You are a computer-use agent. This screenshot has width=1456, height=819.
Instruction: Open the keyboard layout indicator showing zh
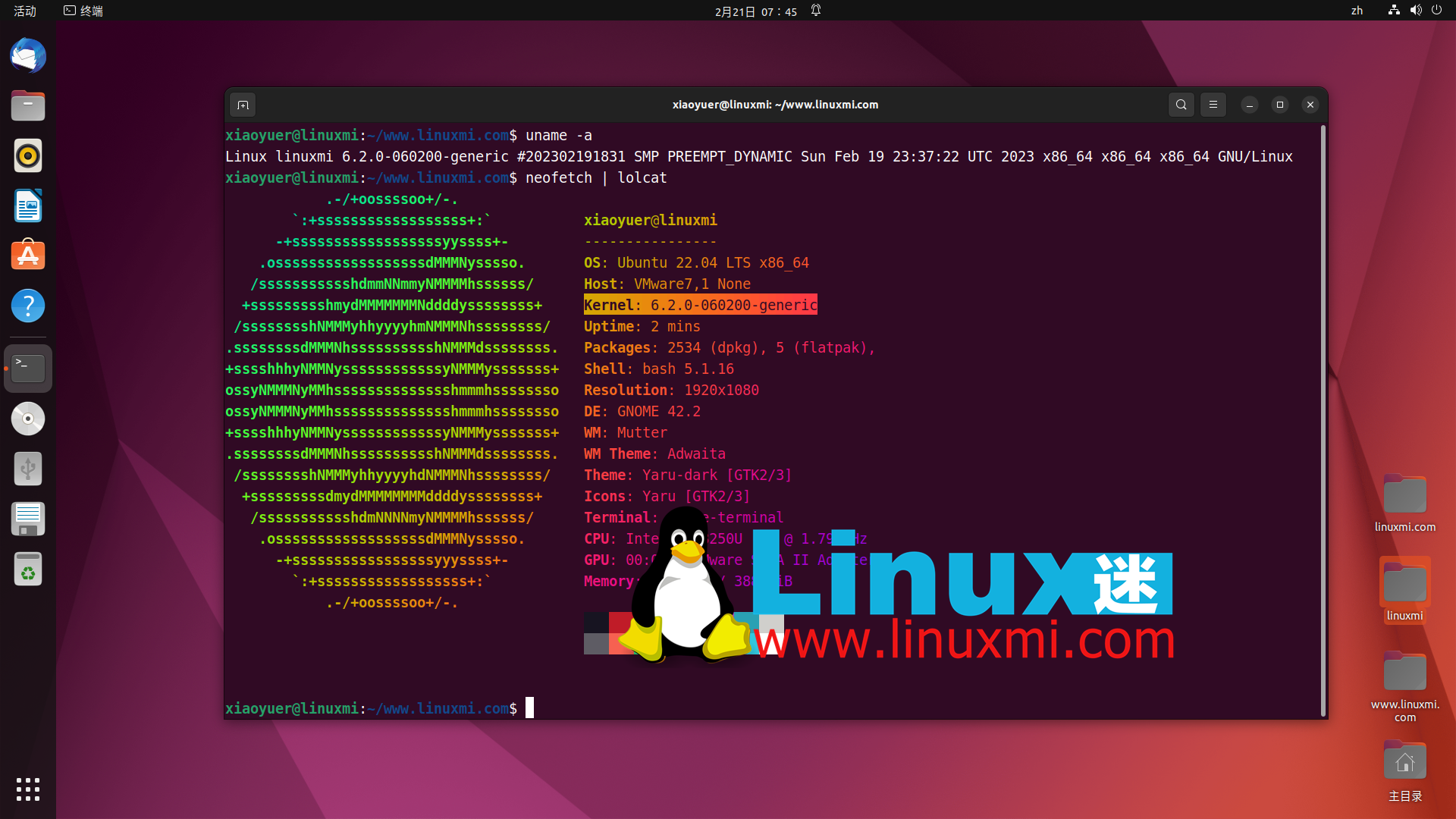(1357, 11)
